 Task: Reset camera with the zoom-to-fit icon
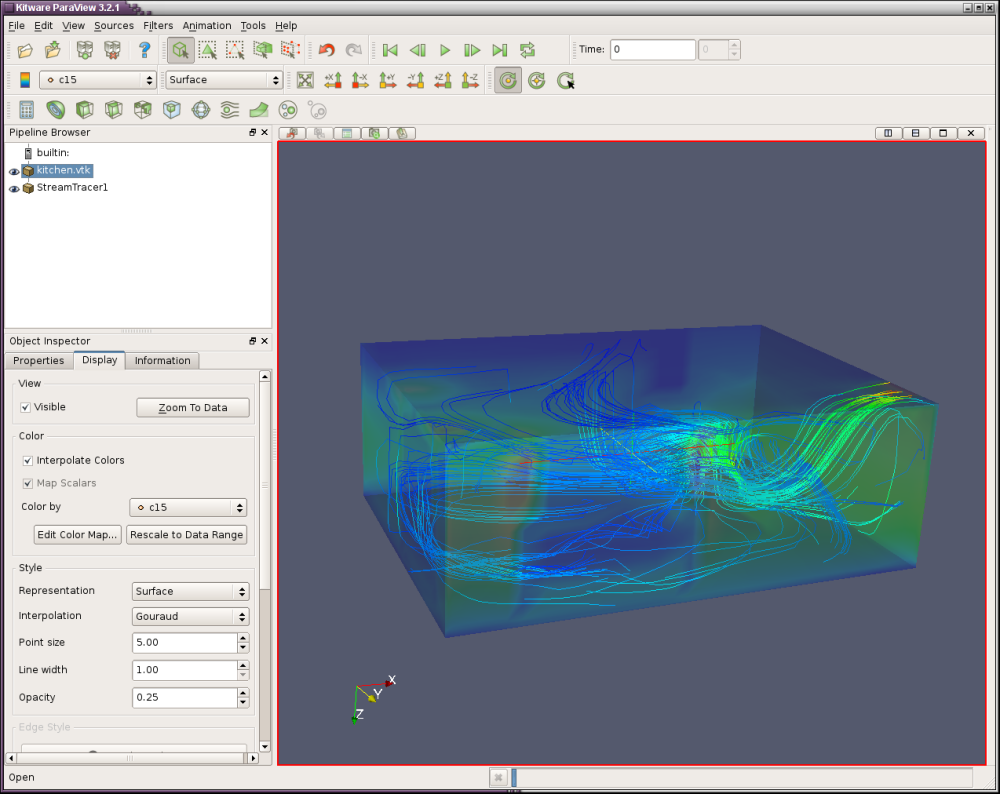[305, 80]
